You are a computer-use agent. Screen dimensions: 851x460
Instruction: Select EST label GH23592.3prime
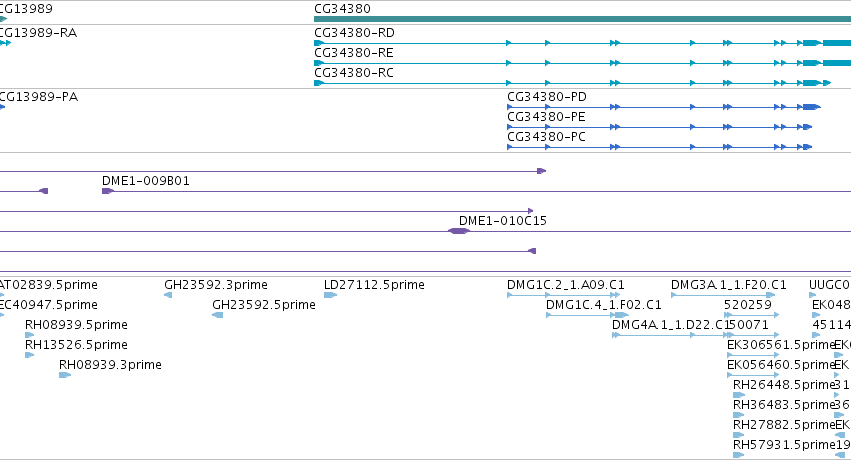tap(215, 285)
